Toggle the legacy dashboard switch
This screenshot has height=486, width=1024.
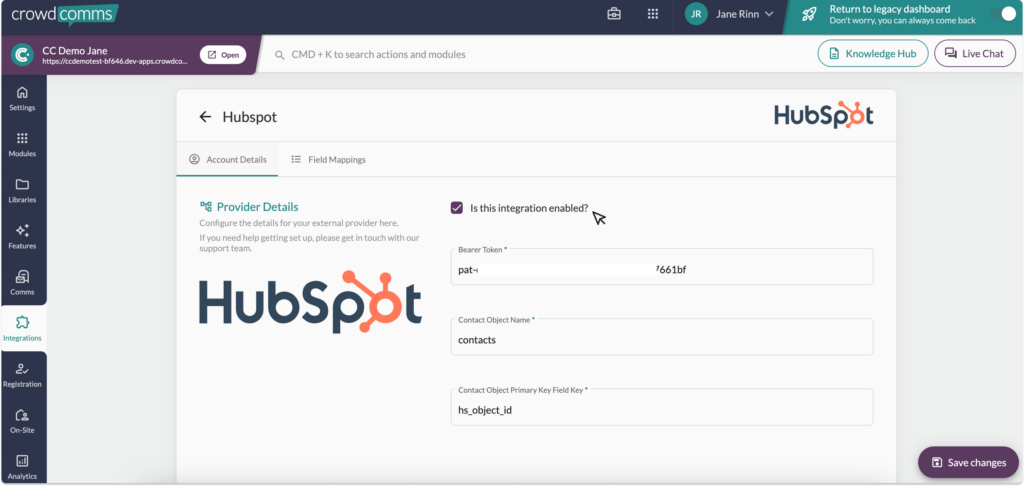(1003, 14)
